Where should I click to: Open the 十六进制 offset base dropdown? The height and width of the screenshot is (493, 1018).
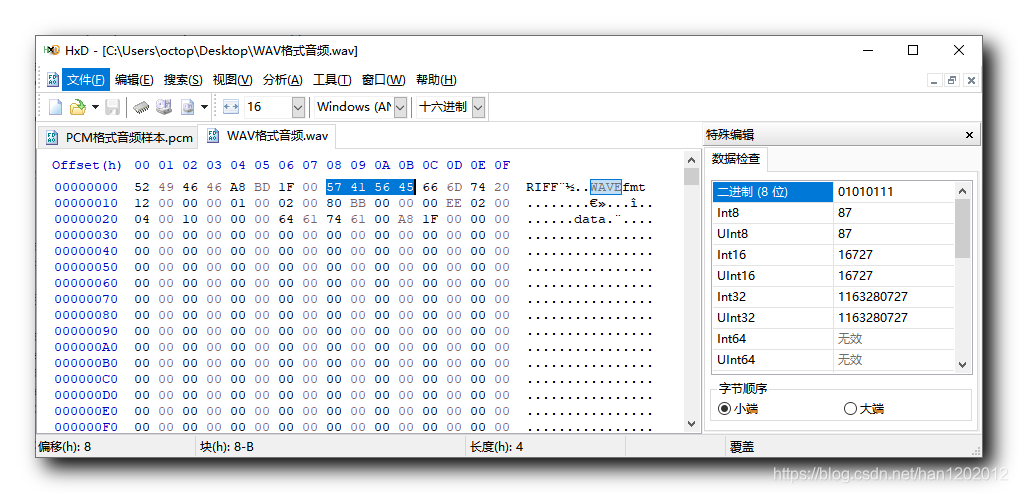(478, 107)
